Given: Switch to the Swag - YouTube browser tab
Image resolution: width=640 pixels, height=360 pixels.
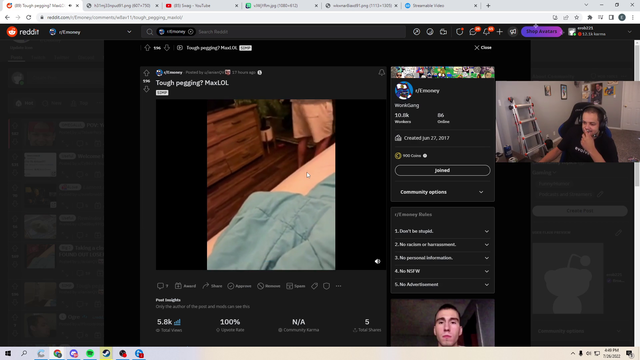Looking at the screenshot, I should (x=201, y=6).
